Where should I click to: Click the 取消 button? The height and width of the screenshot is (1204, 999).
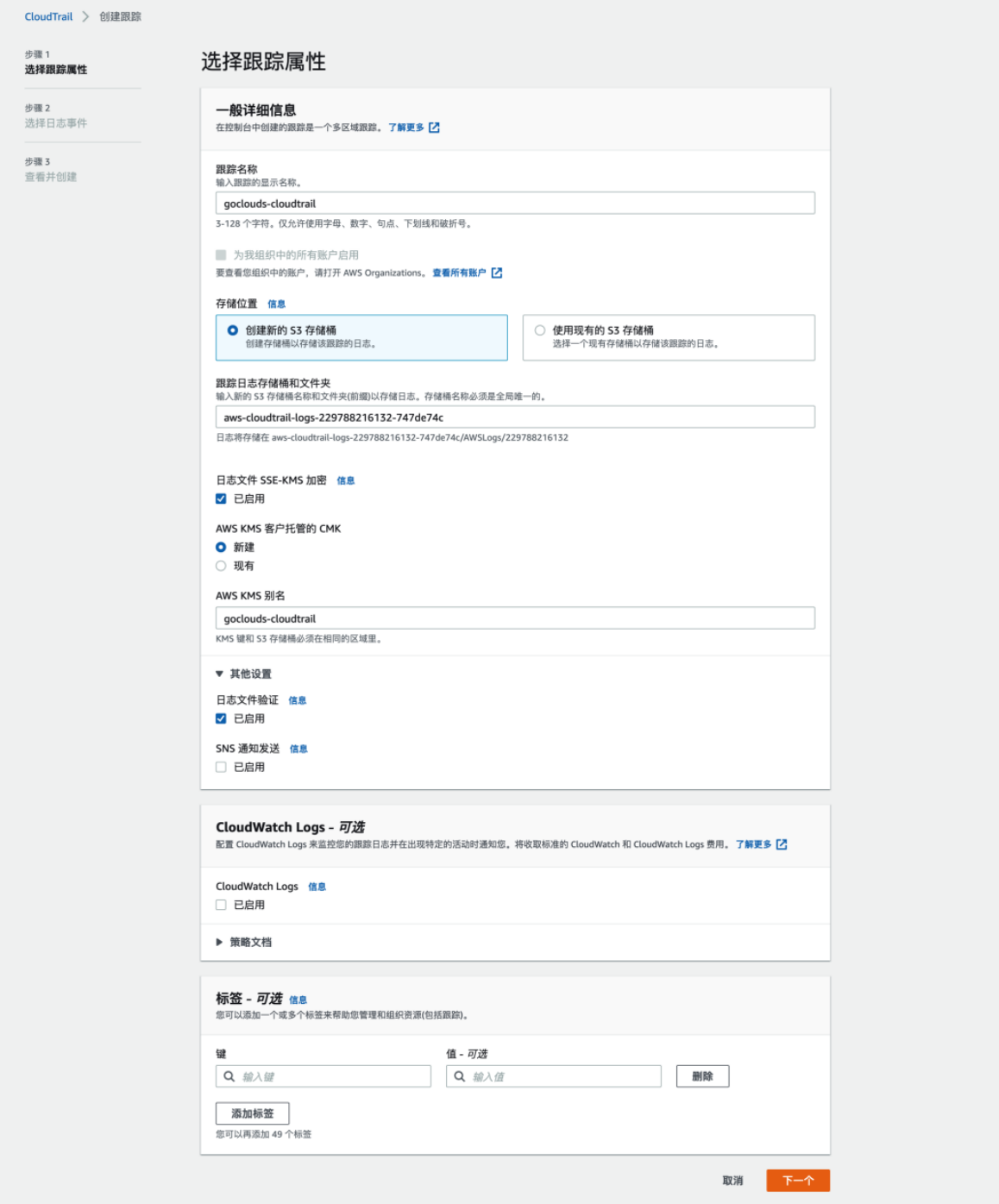(x=732, y=1181)
